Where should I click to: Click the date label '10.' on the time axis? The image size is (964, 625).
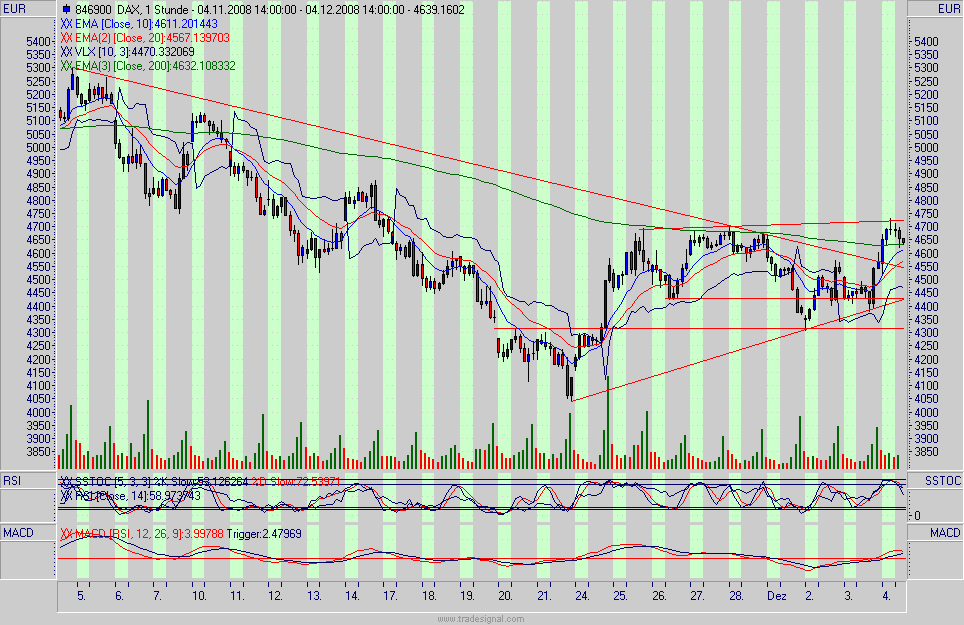coord(199,596)
